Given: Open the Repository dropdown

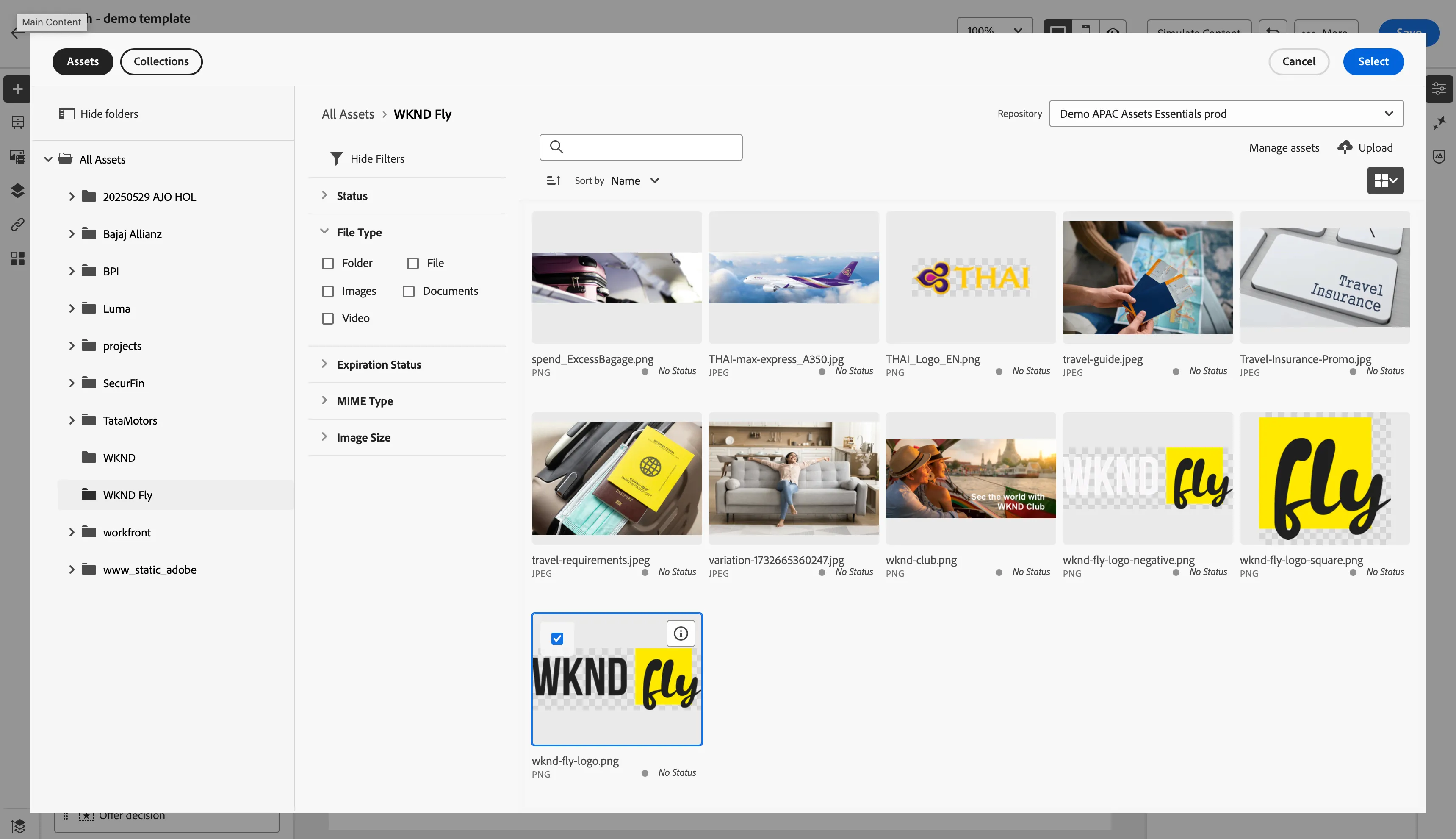Looking at the screenshot, I should click(1226, 114).
